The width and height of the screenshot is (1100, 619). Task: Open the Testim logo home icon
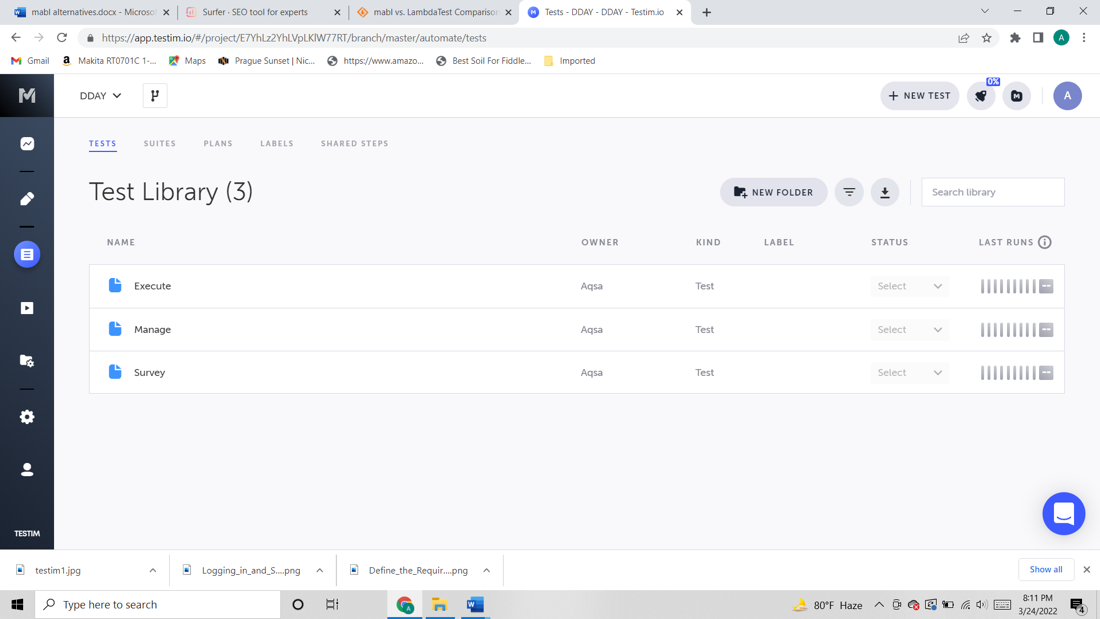tap(27, 95)
